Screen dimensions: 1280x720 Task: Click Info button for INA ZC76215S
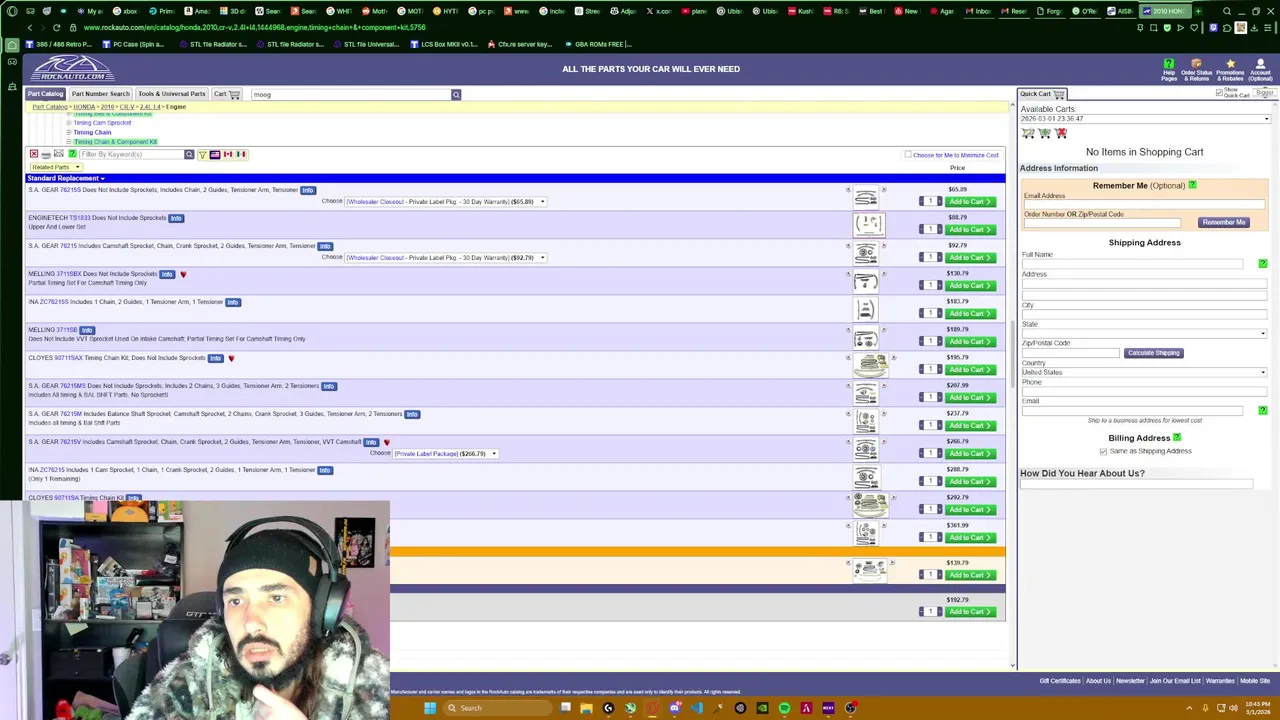pos(232,302)
